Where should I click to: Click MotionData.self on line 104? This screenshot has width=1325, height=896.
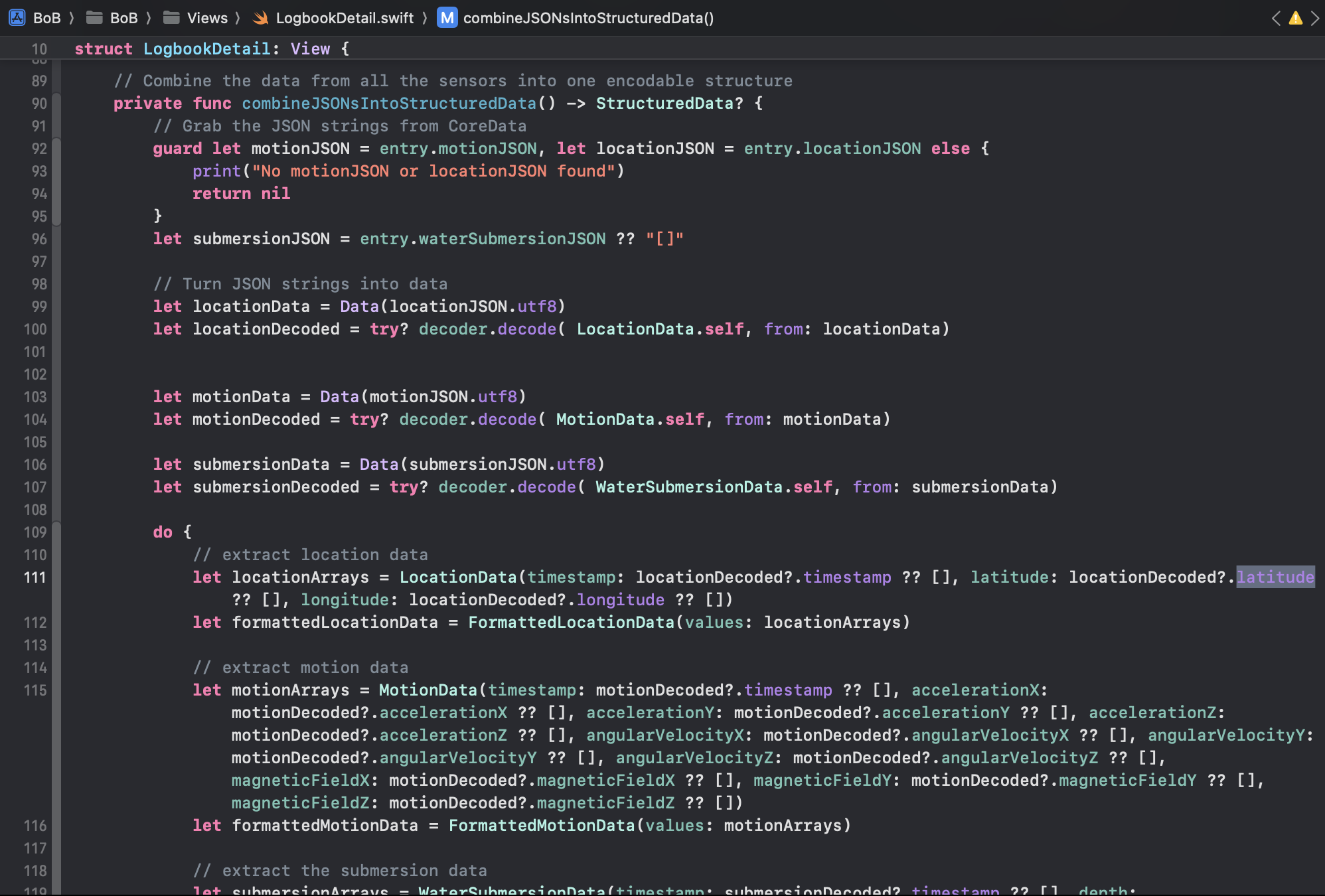630,419
